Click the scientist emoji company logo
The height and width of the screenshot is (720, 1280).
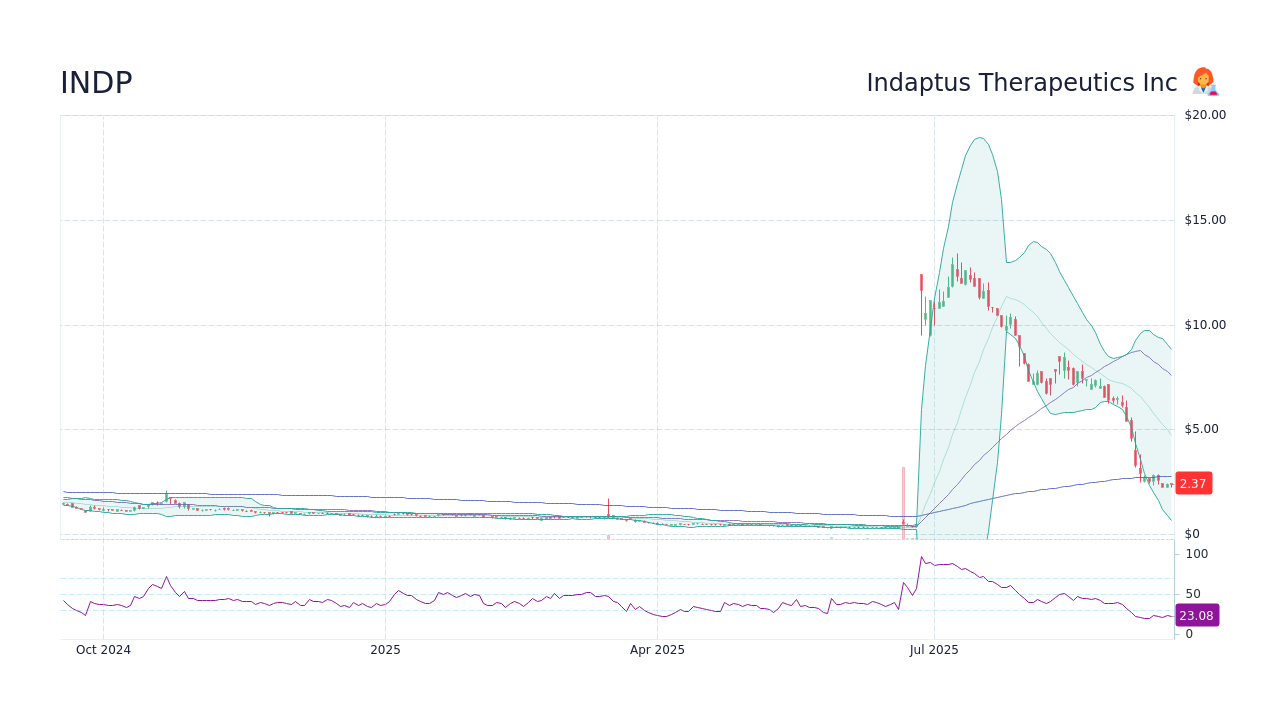coord(1204,82)
